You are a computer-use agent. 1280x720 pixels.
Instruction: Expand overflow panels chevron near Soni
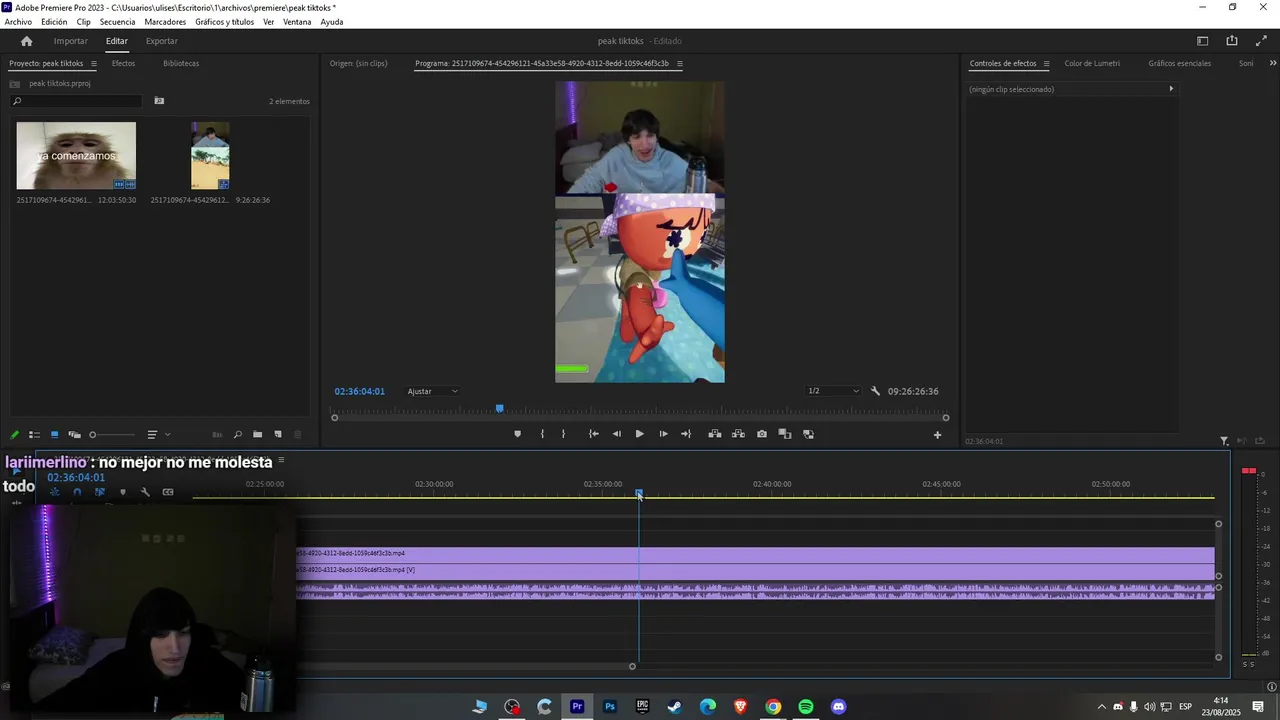(x=1272, y=64)
